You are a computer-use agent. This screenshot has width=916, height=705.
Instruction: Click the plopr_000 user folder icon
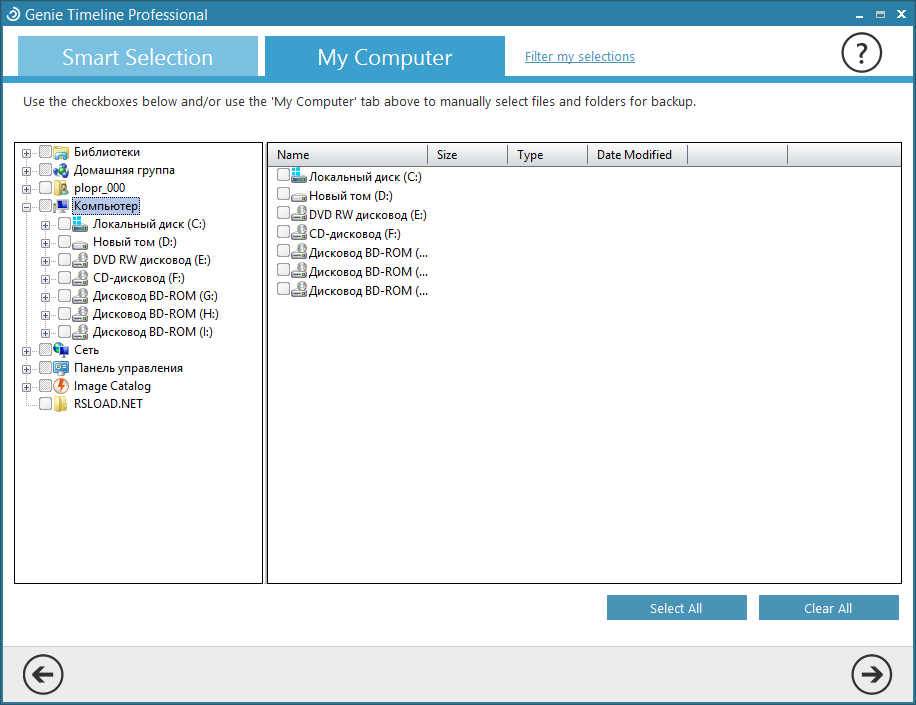coord(61,188)
